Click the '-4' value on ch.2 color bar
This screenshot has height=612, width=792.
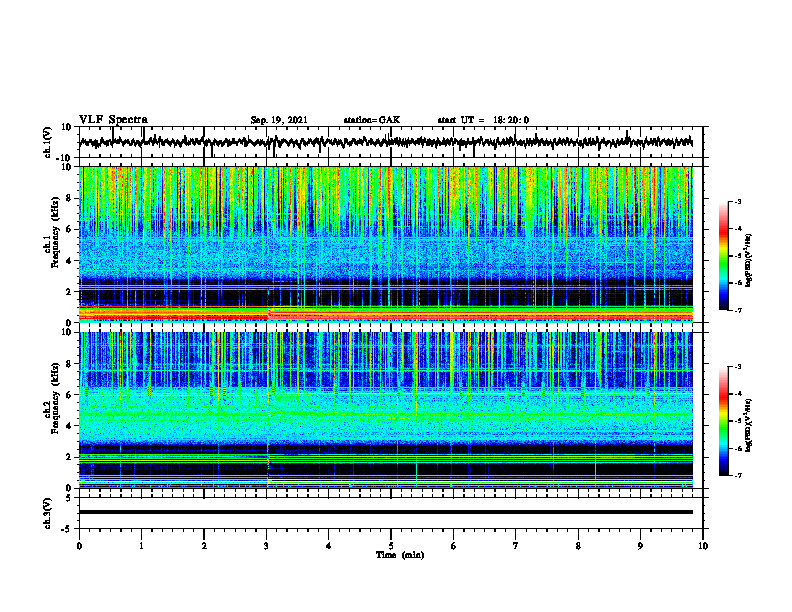(x=738, y=394)
